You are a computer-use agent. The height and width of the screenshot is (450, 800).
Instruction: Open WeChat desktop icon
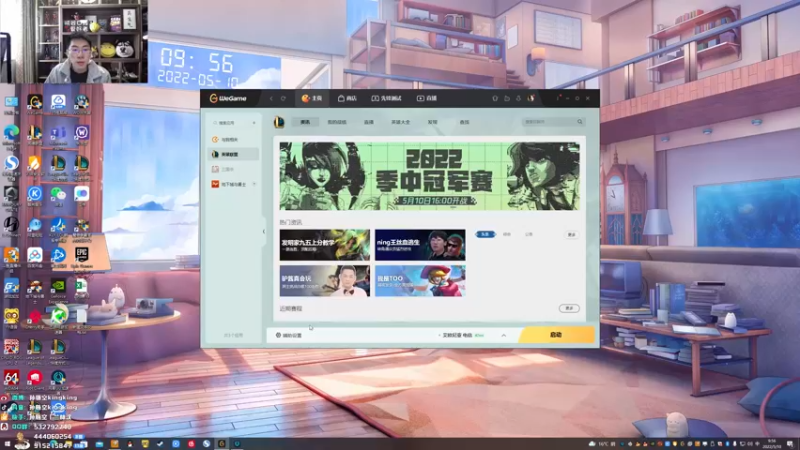click(58, 196)
